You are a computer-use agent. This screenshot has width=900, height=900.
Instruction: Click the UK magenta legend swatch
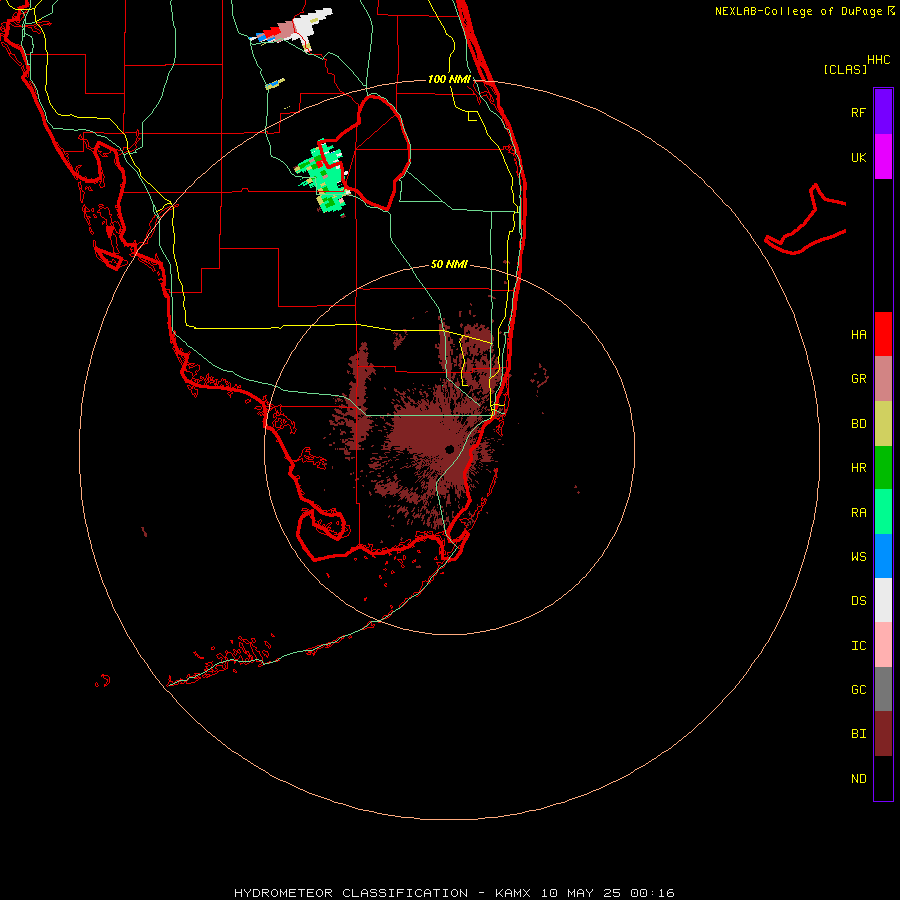[883, 157]
